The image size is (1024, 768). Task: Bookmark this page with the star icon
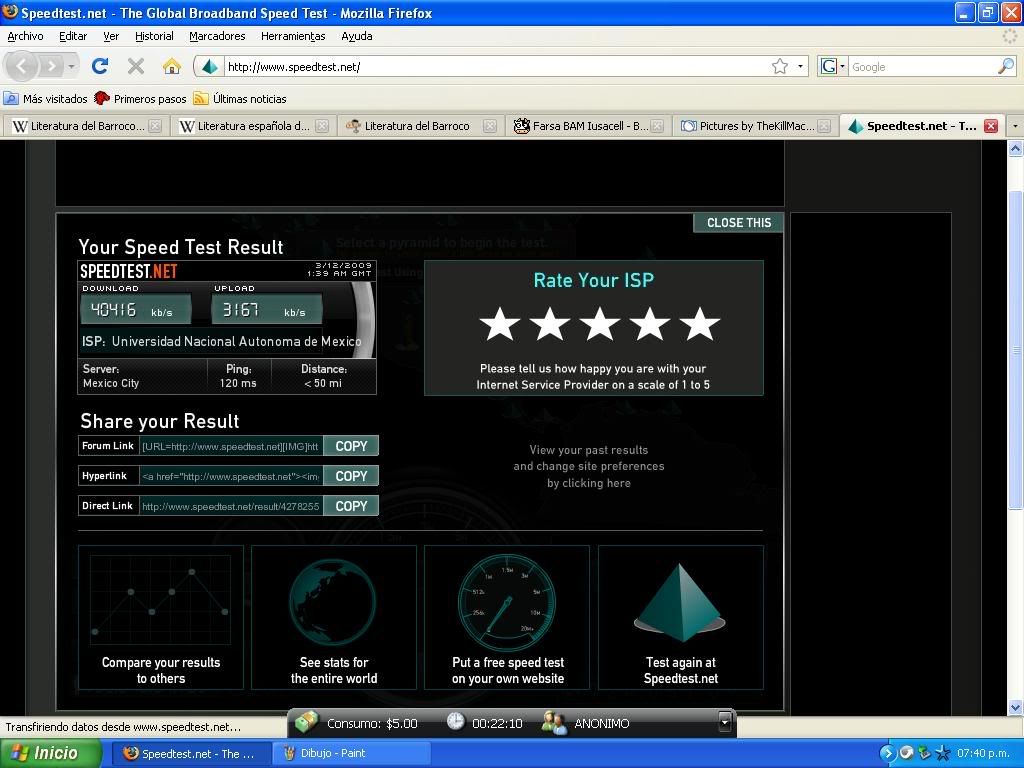coord(780,67)
